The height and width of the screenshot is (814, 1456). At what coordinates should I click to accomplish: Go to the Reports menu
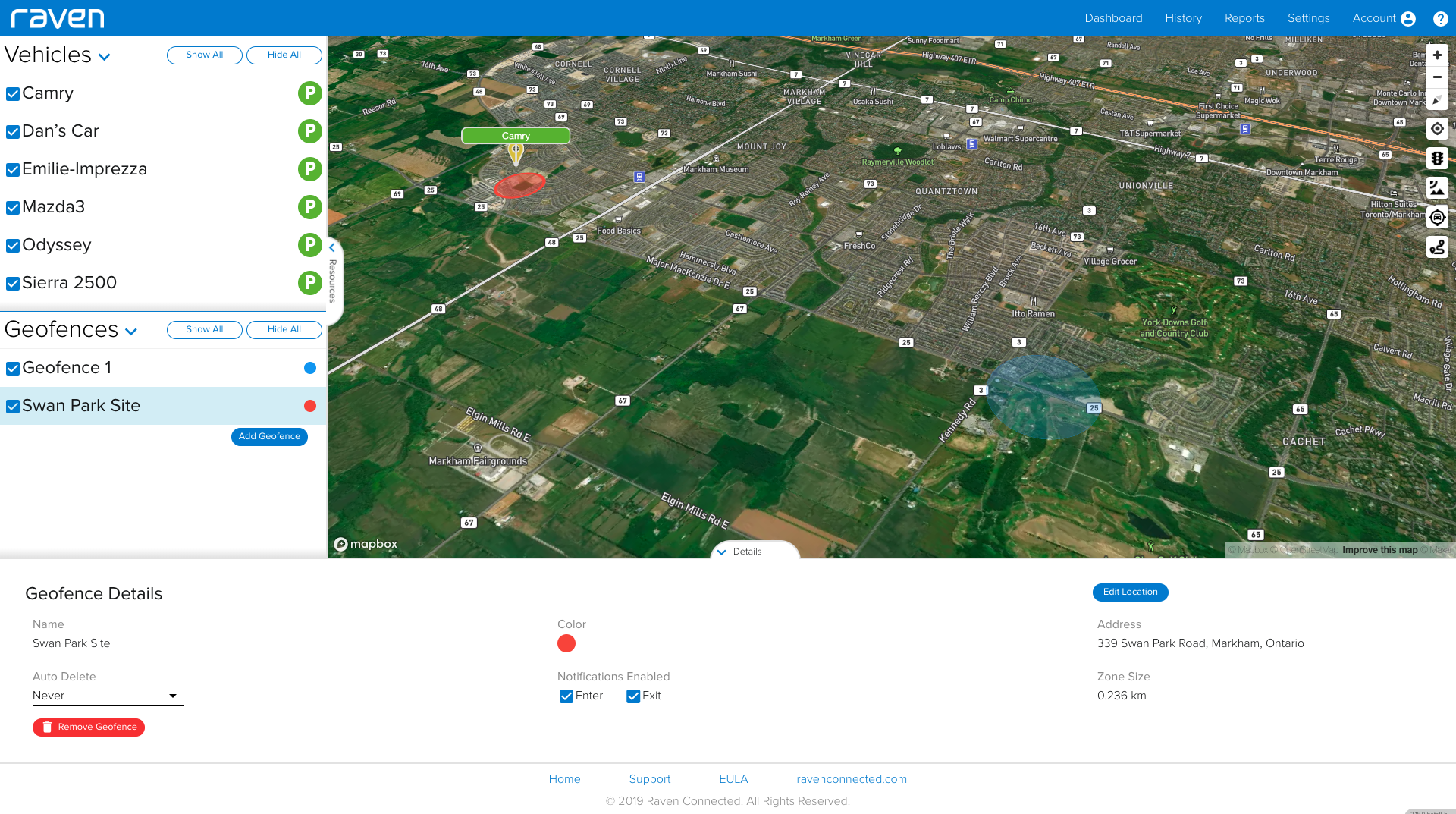click(x=1244, y=18)
